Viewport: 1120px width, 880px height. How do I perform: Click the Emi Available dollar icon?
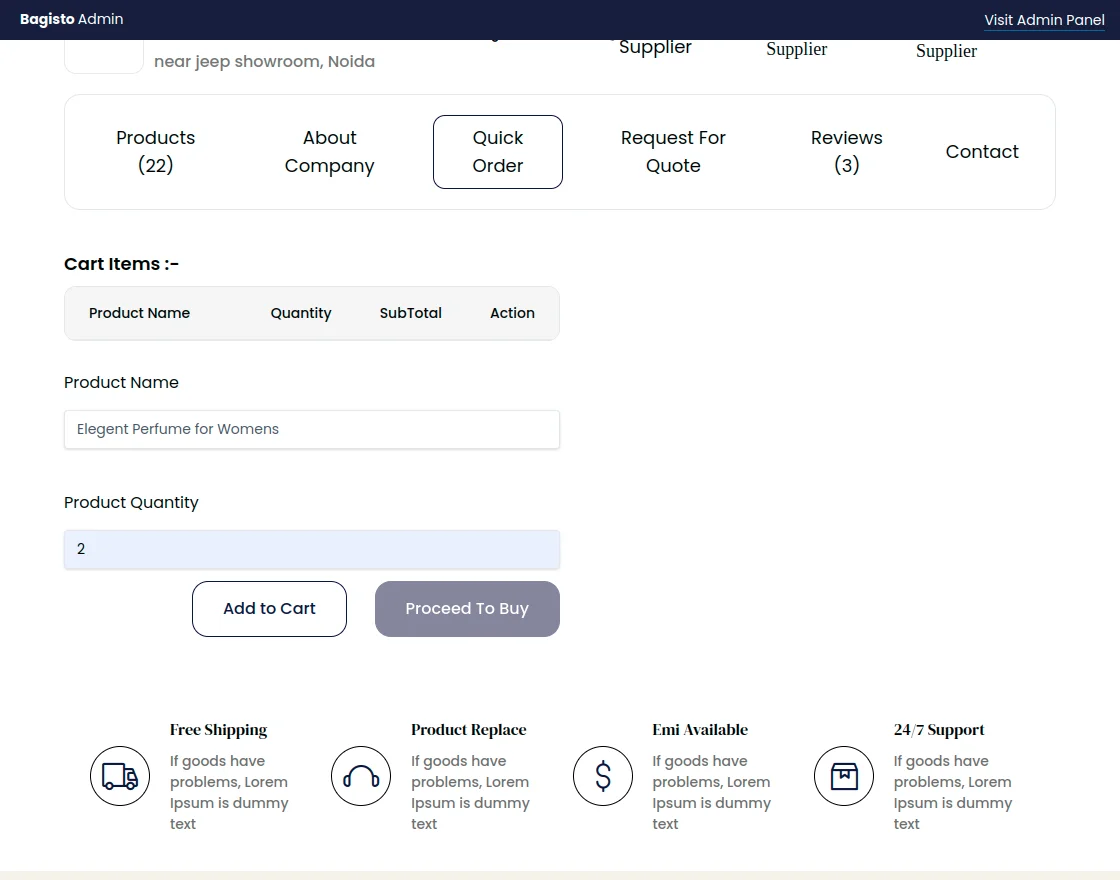pyautogui.click(x=603, y=776)
